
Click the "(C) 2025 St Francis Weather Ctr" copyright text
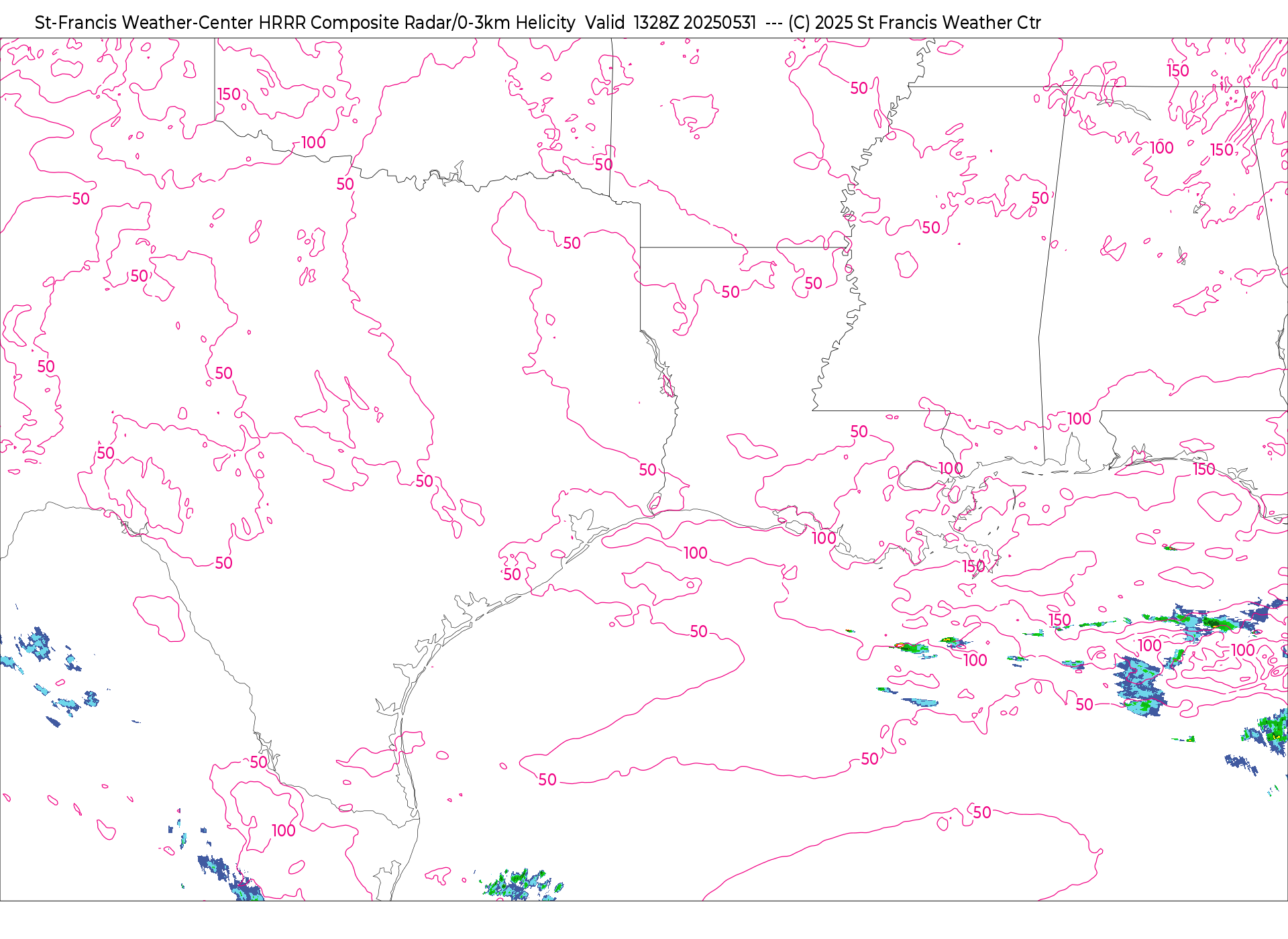[x=914, y=23]
